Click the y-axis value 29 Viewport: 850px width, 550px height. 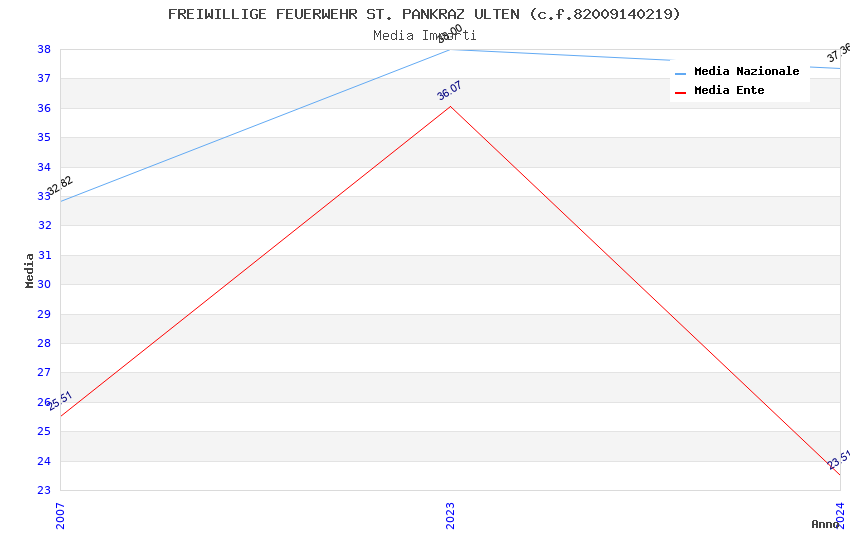pos(44,314)
